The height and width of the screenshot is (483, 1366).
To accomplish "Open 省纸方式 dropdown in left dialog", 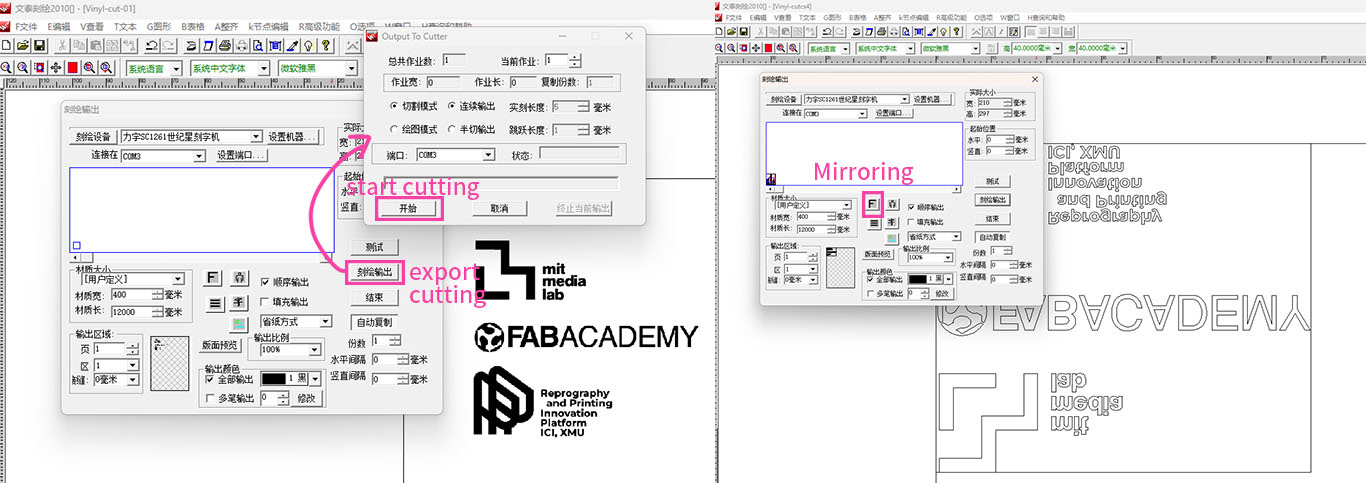I will 296,322.
